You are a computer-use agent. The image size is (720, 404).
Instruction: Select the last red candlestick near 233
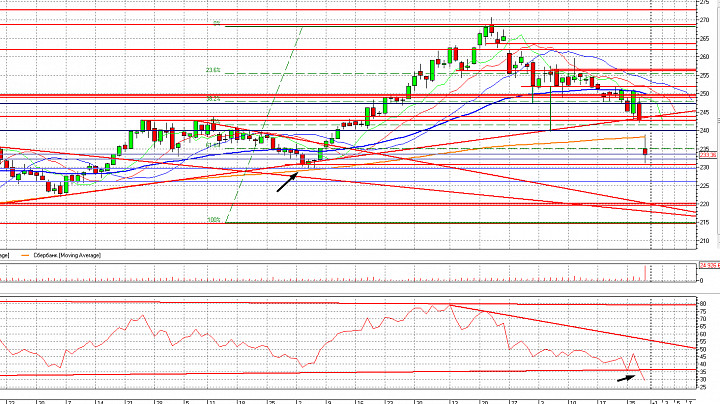pyautogui.click(x=645, y=152)
